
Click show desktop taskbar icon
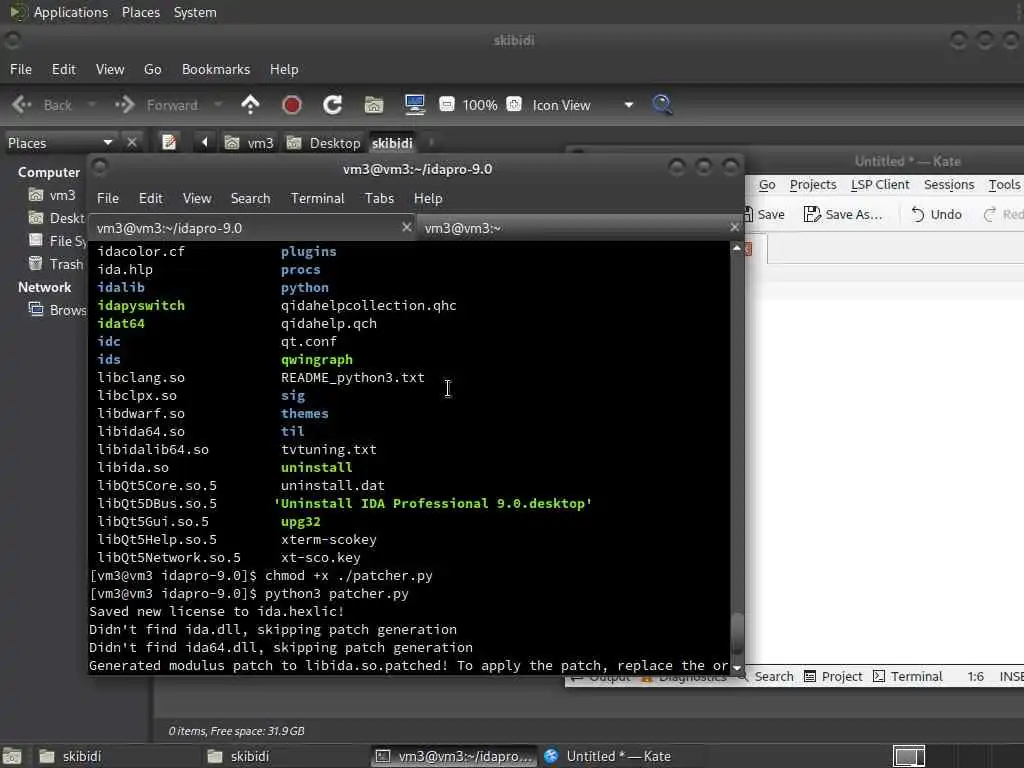tap(12, 756)
